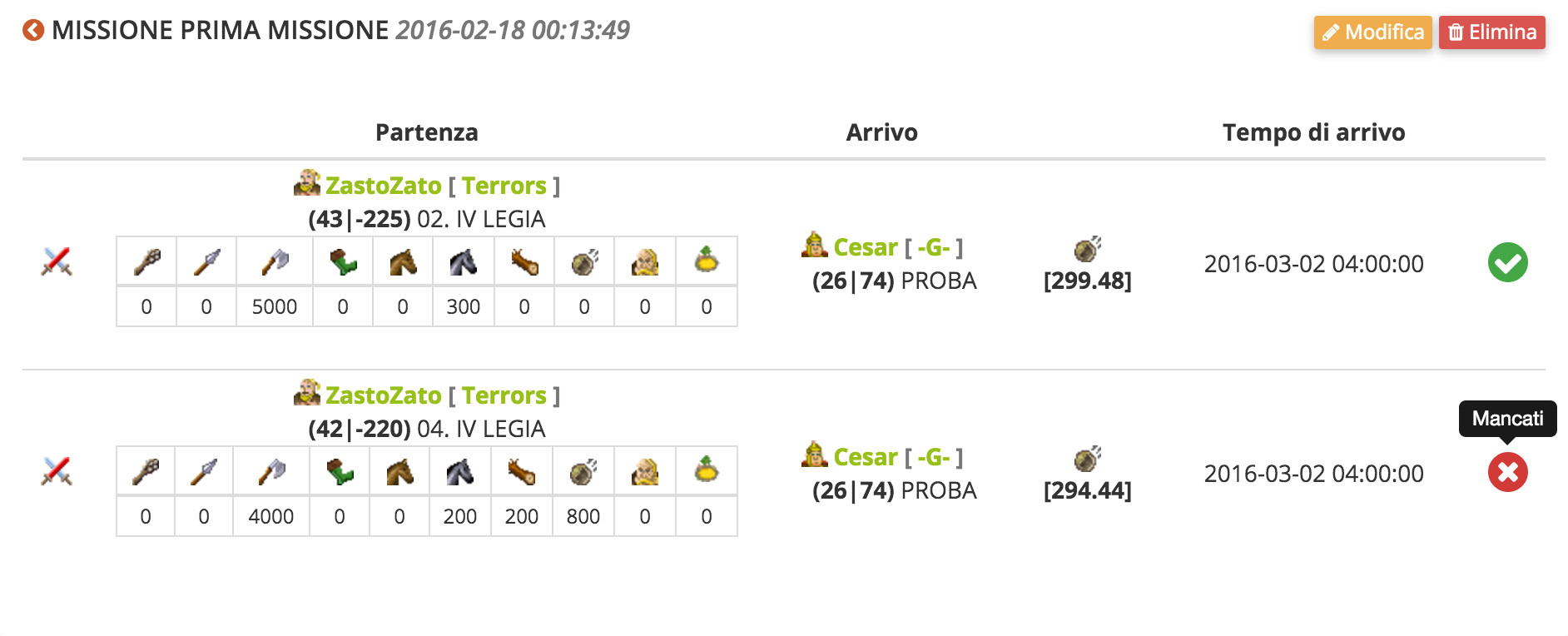The height and width of the screenshot is (636, 1568).
Task: Click the Modifica edit button
Action: tap(1372, 32)
